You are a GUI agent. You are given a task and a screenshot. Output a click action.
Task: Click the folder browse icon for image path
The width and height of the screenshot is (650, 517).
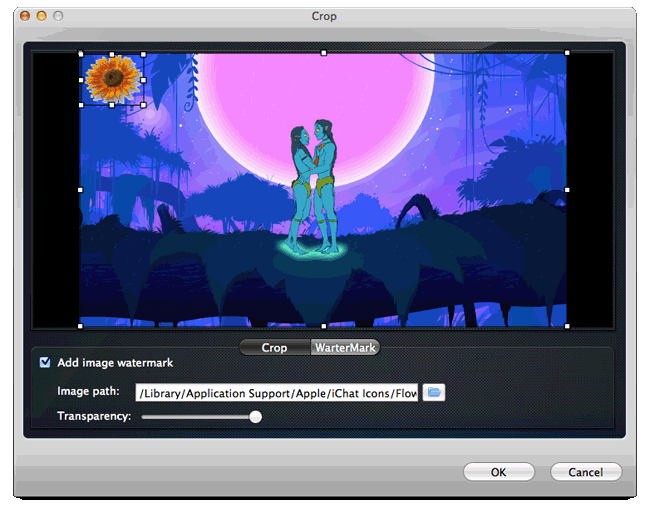(x=434, y=392)
